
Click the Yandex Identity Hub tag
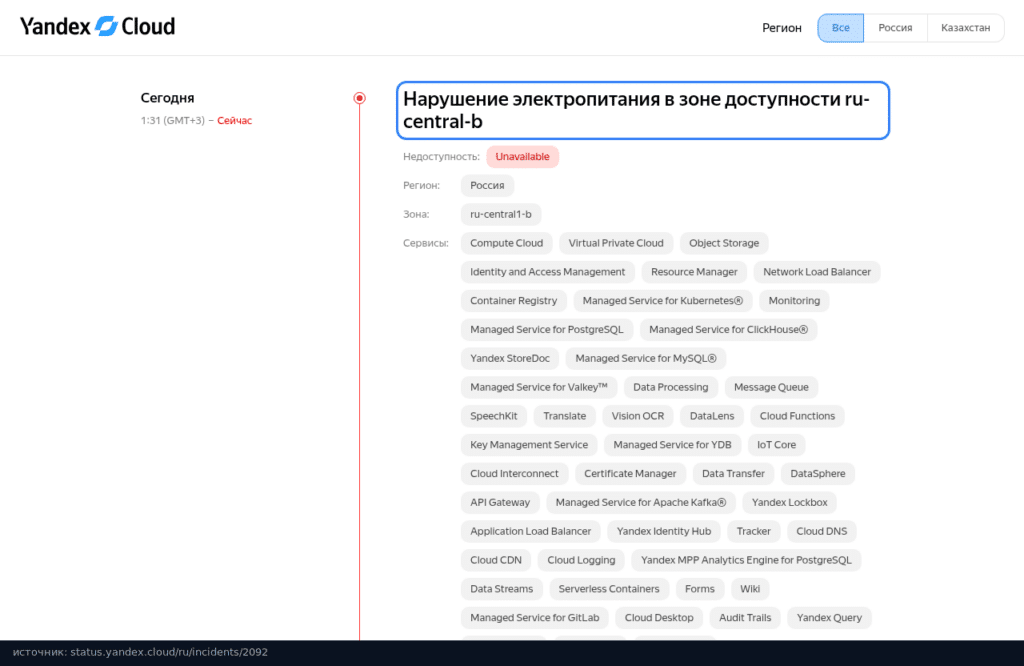click(664, 530)
